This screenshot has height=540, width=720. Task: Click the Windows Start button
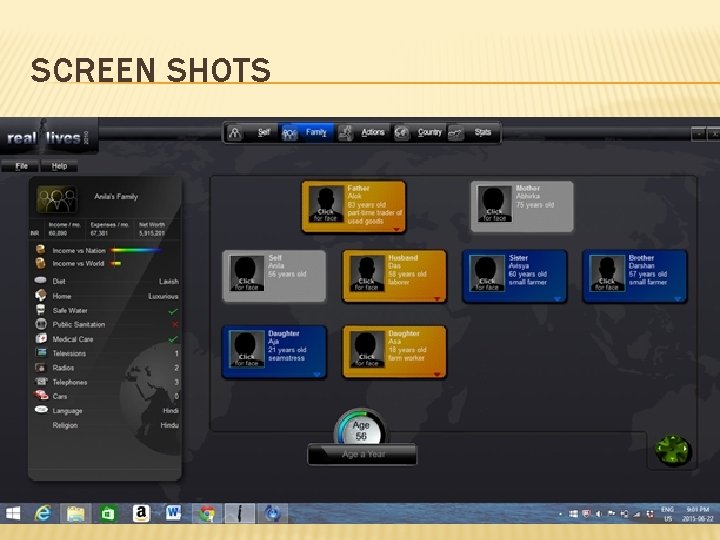(x=13, y=513)
